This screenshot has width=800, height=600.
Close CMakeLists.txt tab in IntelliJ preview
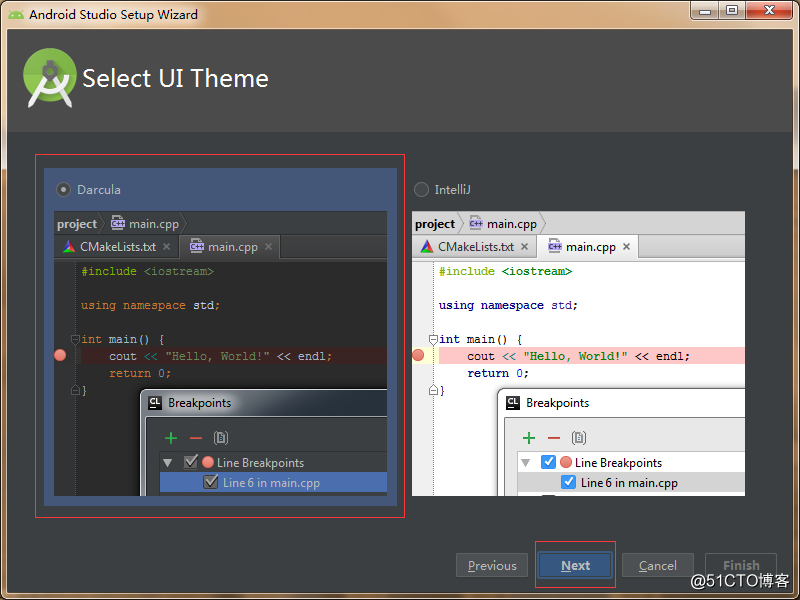524,247
